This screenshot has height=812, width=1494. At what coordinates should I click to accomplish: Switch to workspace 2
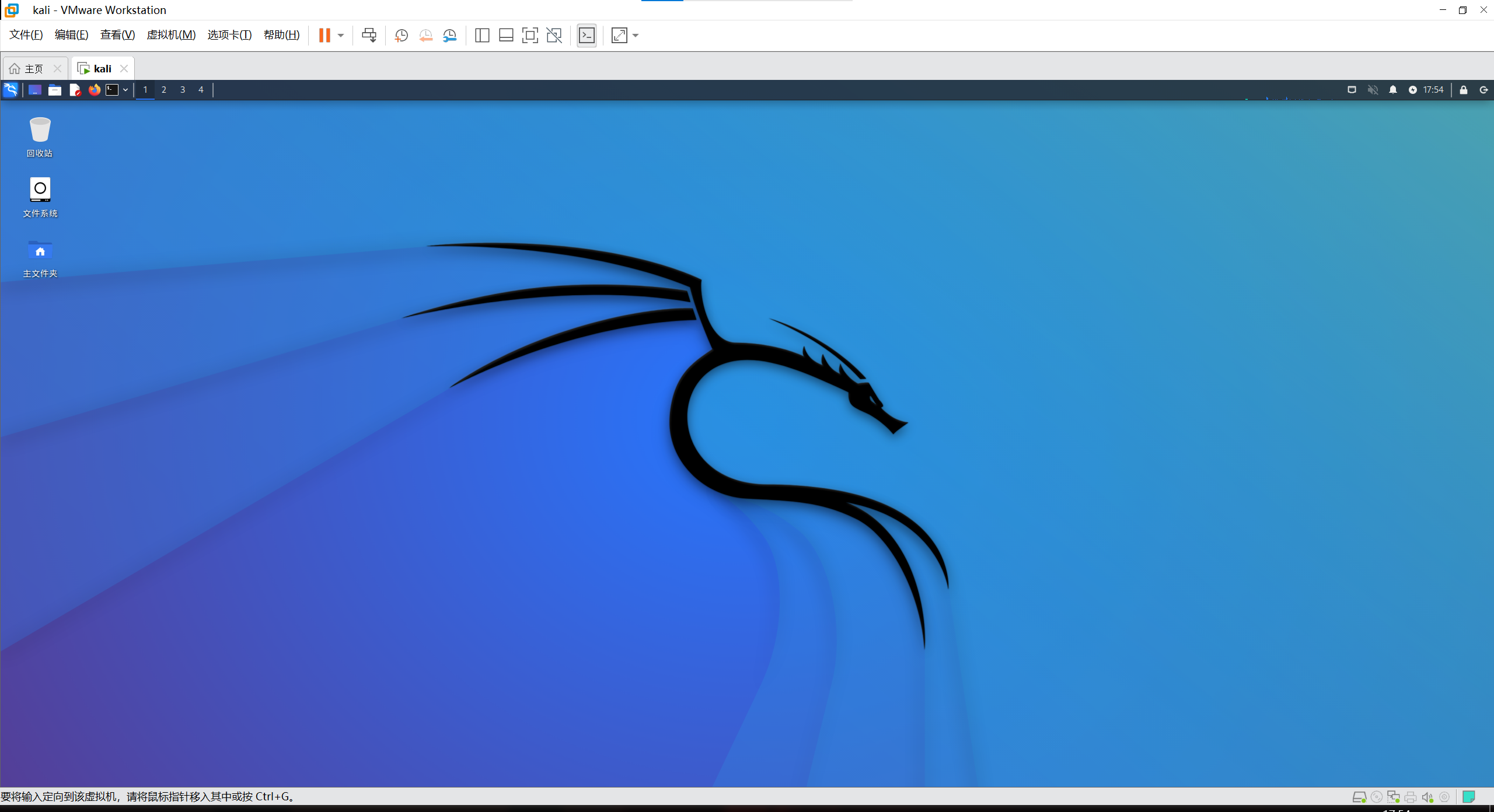pyautogui.click(x=164, y=90)
